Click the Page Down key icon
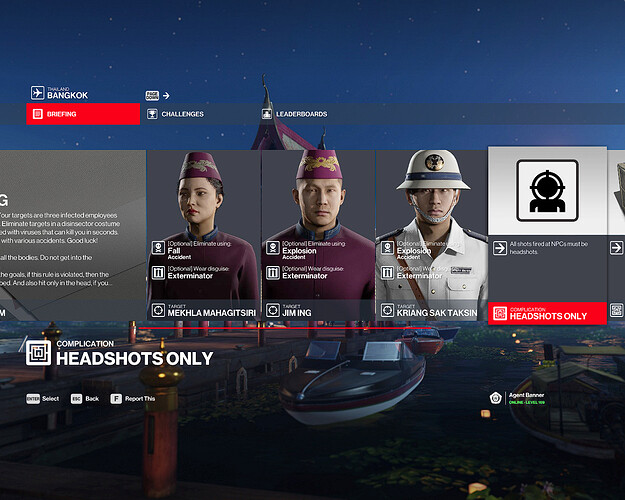Screen dimensions: 625x500 (152, 95)
